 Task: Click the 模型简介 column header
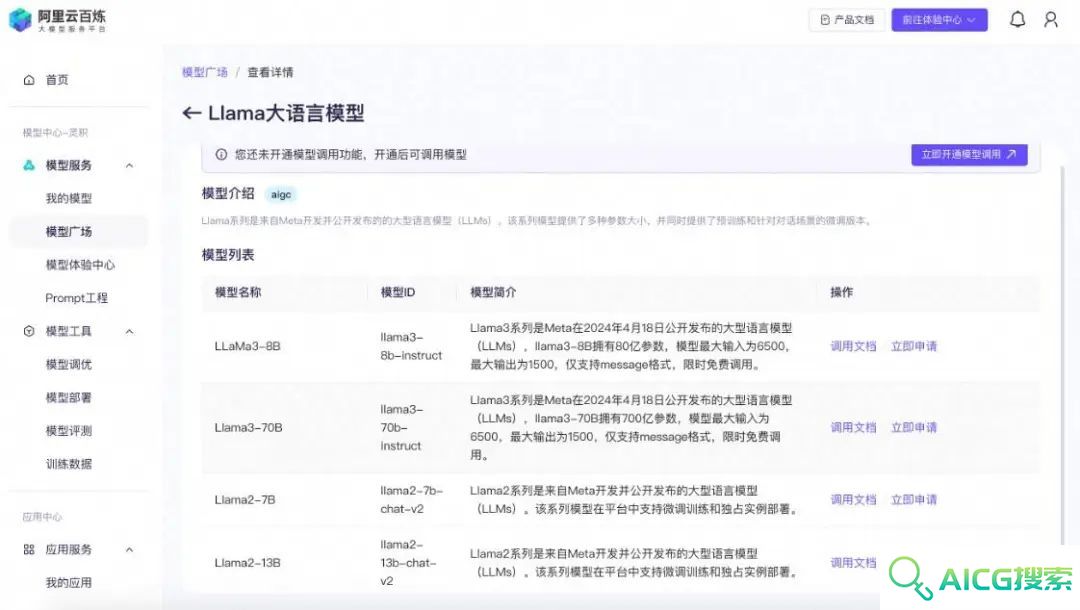coord(493,293)
